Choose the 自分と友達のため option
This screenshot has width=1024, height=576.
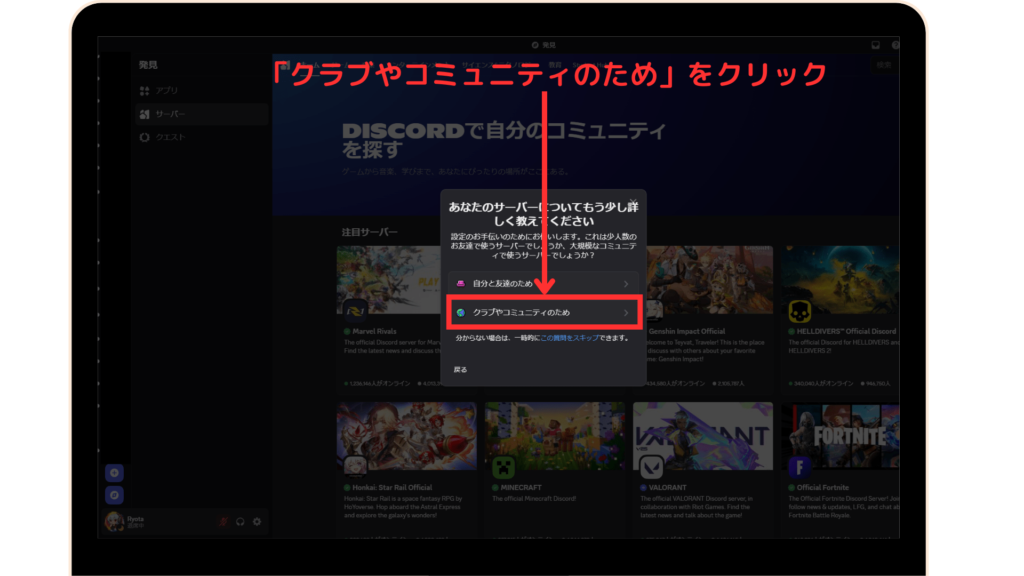click(543, 283)
